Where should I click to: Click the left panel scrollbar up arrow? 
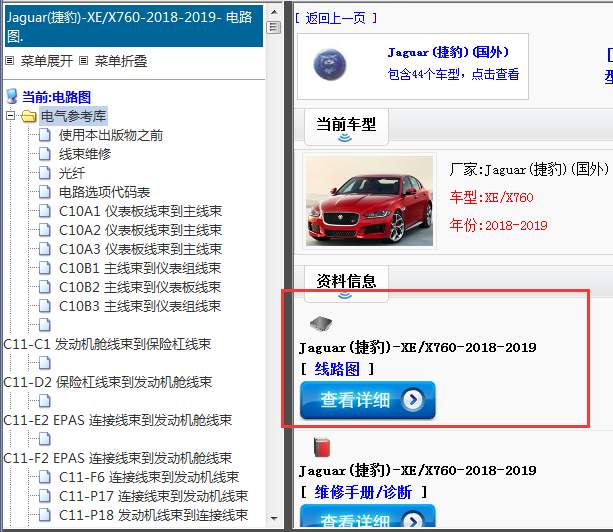(274, 12)
